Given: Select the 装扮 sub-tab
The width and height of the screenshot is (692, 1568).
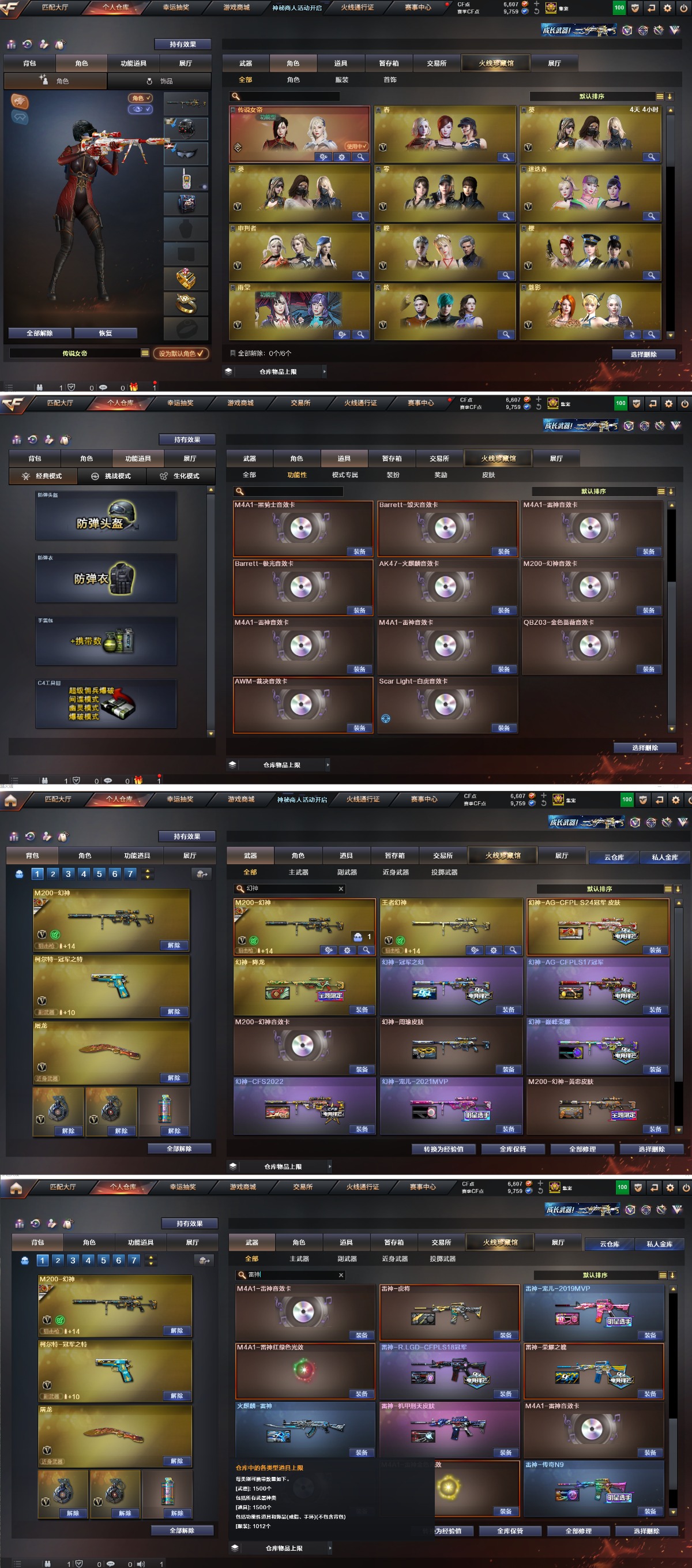Looking at the screenshot, I should point(393,475).
